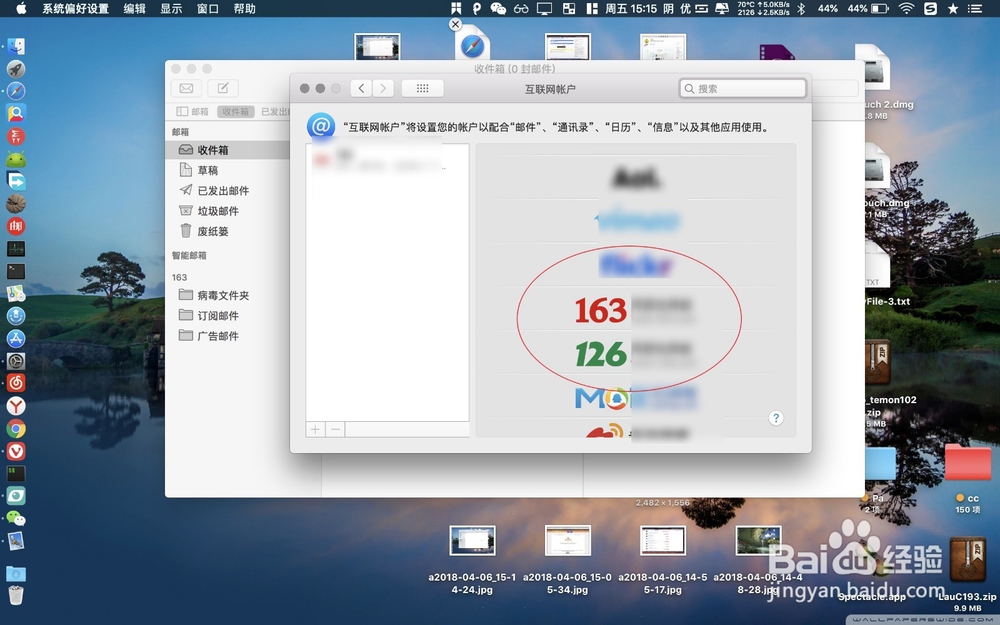Launch Safari from the Dock
The height and width of the screenshot is (625, 1000).
pyautogui.click(x=16, y=91)
